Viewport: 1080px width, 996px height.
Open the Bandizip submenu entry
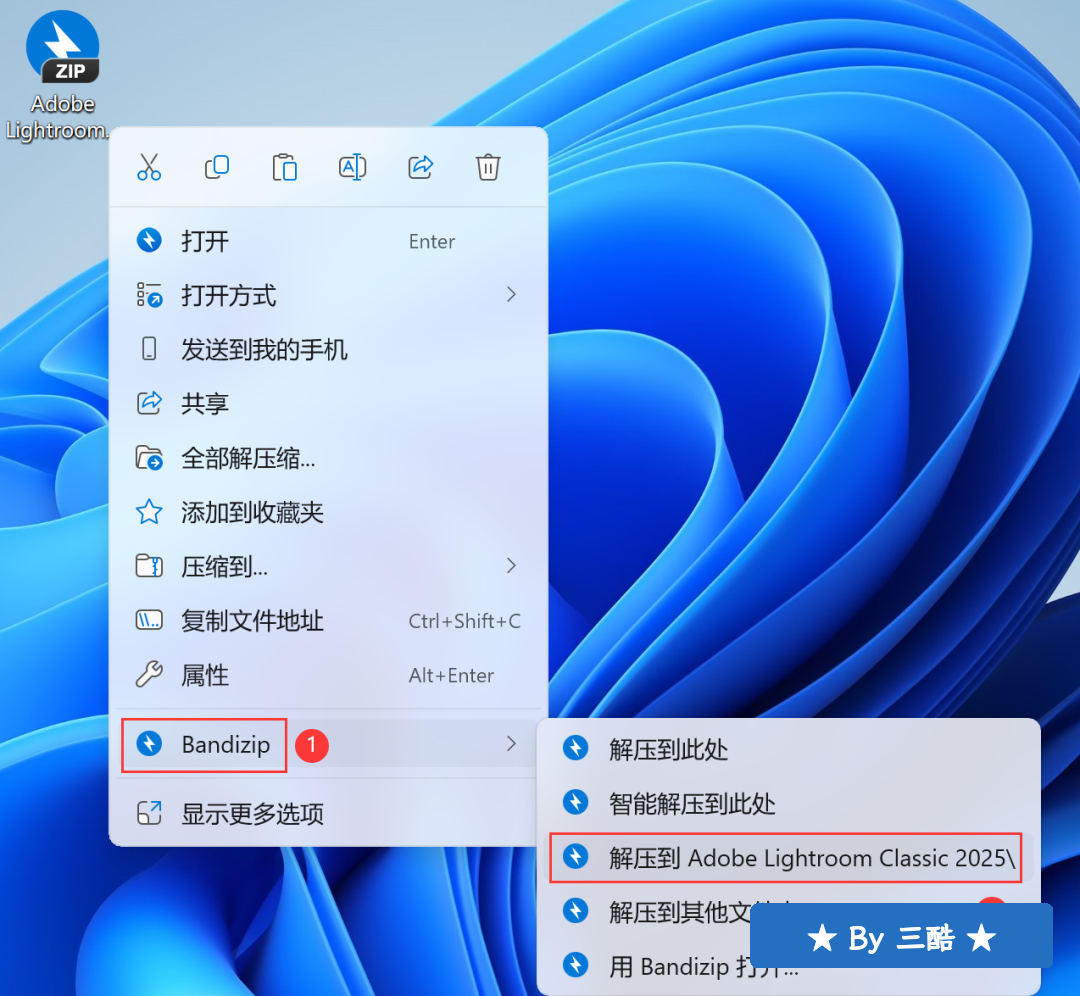(329, 744)
